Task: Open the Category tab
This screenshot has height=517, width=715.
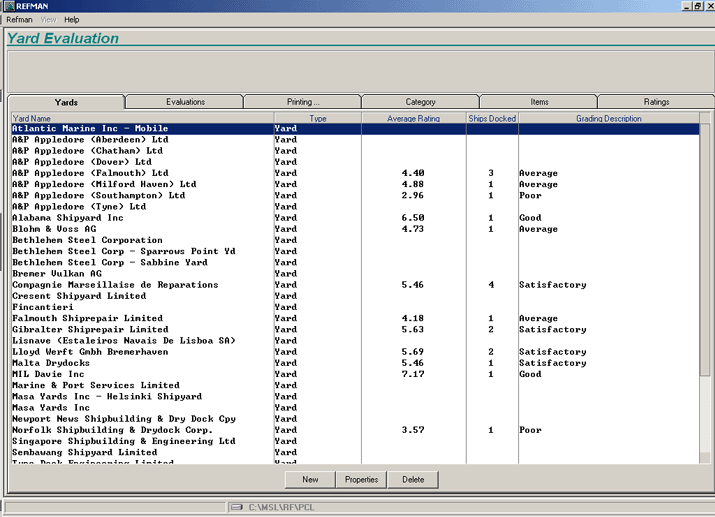Action: (420, 102)
